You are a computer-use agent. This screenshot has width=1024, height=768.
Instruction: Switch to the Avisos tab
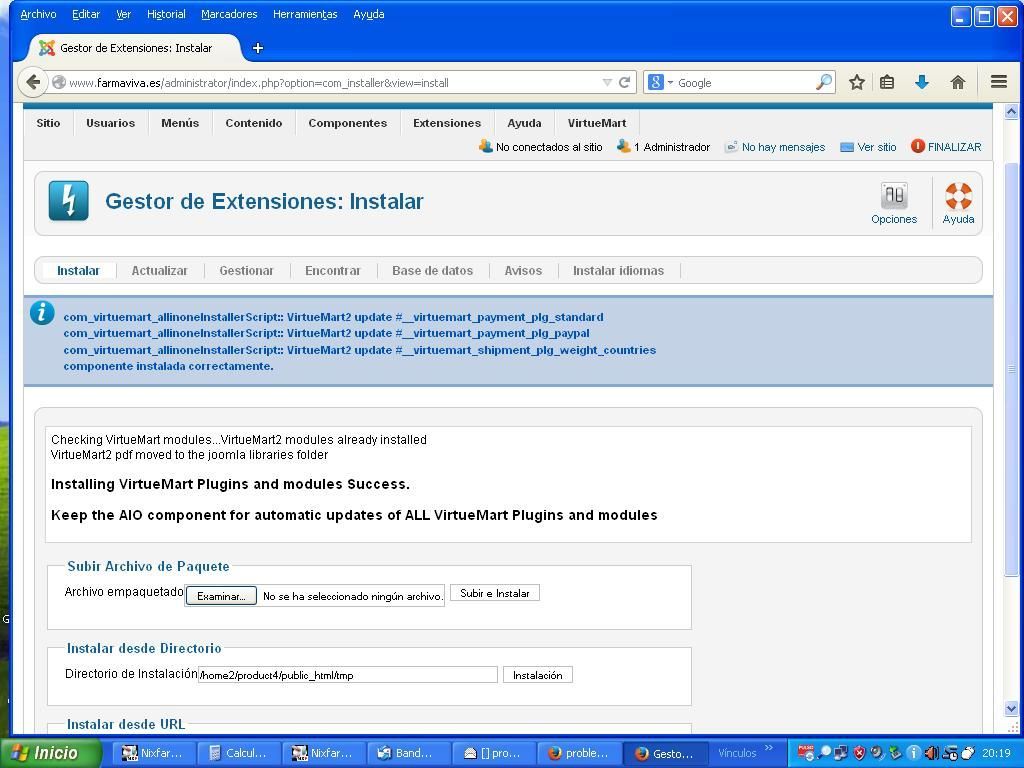(523, 270)
